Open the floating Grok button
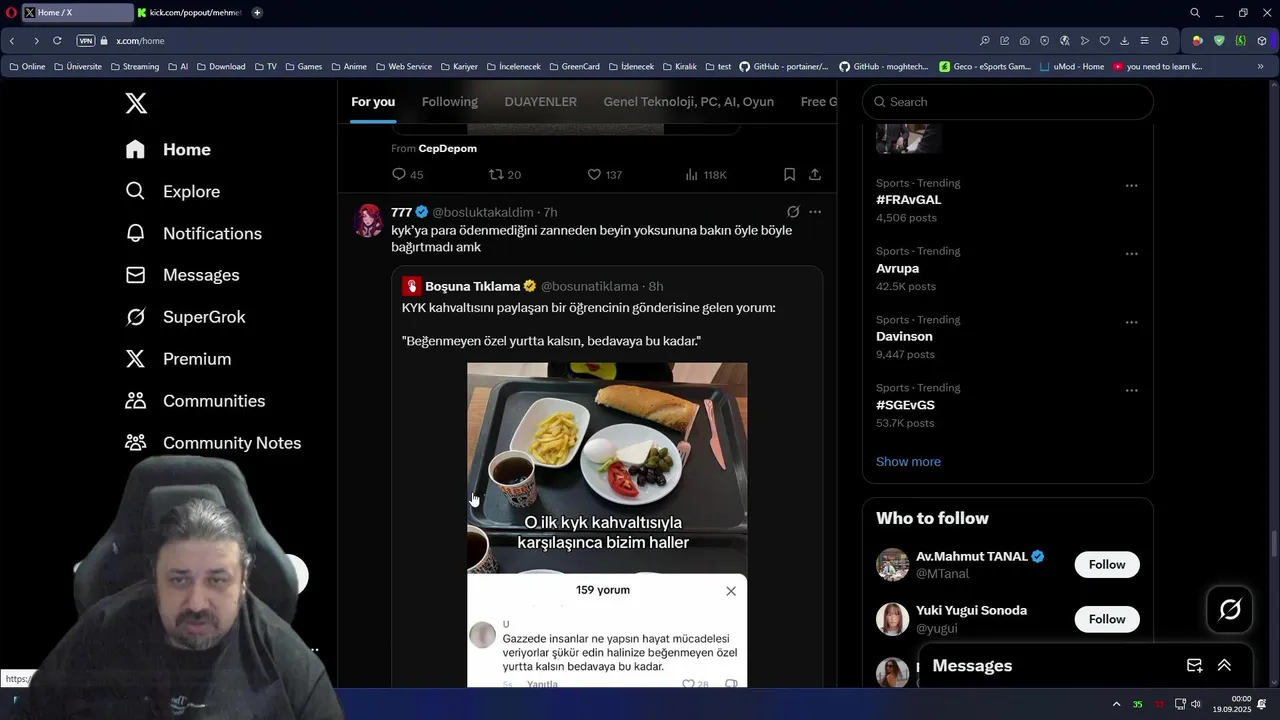 tap(1230, 609)
